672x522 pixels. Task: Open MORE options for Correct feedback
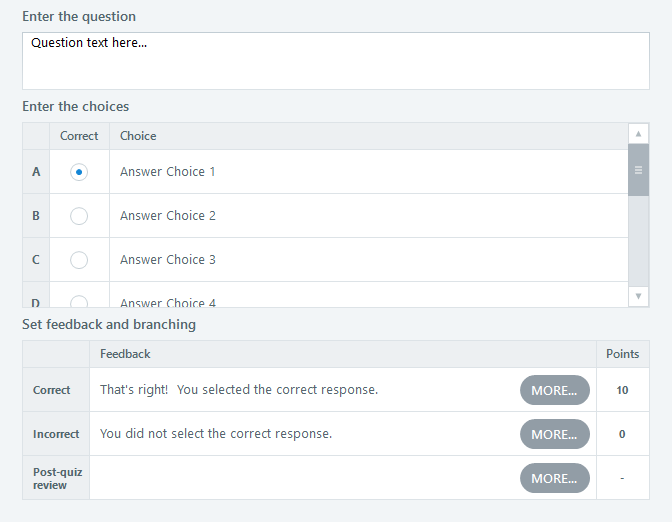pos(554,390)
